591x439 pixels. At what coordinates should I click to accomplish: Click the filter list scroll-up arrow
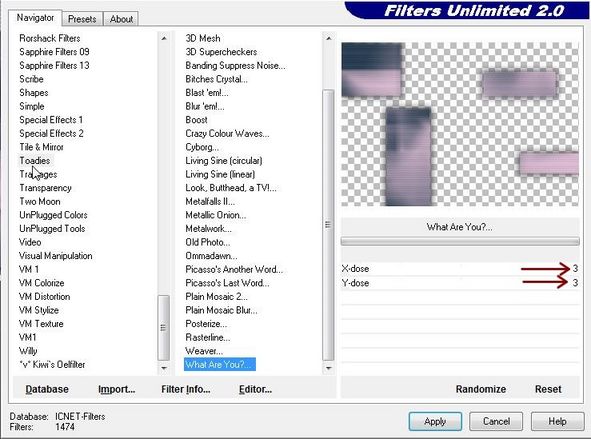(x=328, y=38)
